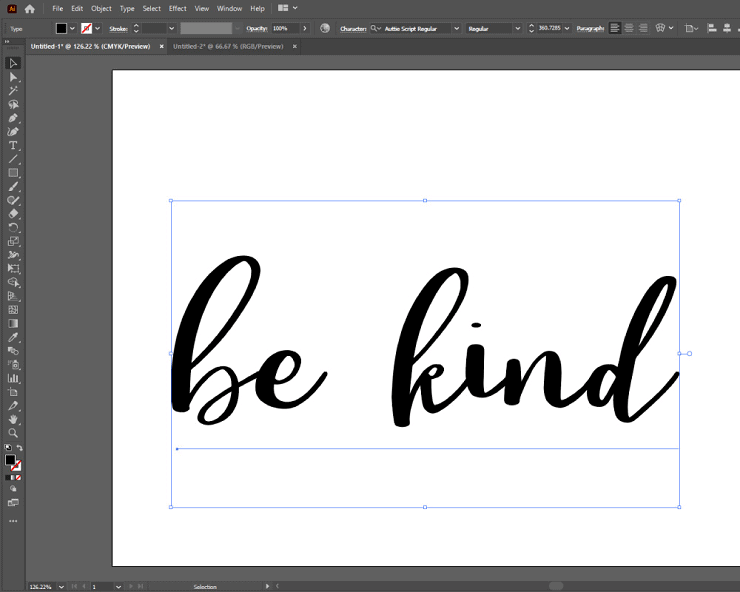This screenshot has width=740, height=592.
Task: Open the font family dropdown
Action: click(x=456, y=28)
